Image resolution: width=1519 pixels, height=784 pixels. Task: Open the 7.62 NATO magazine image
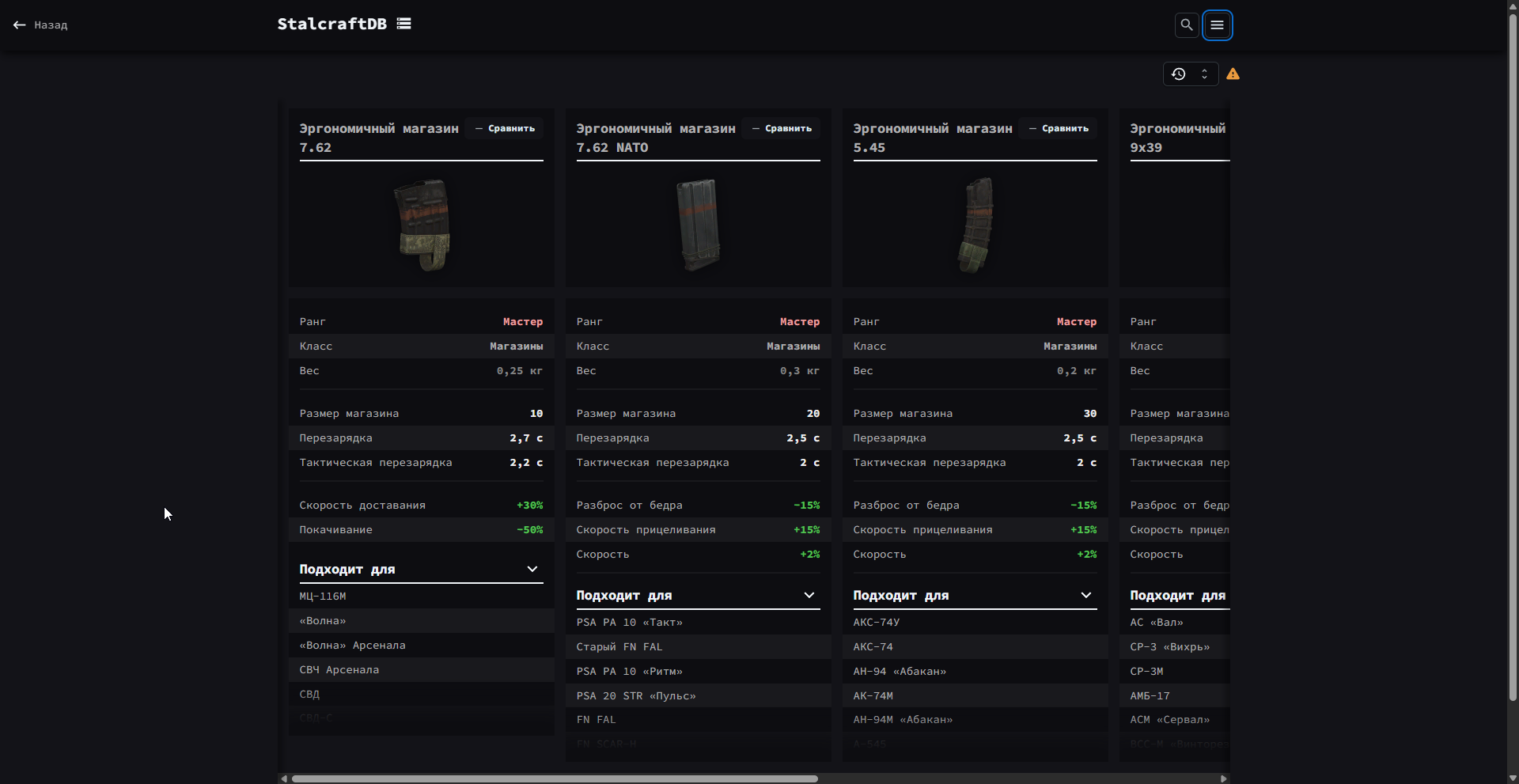click(x=699, y=225)
